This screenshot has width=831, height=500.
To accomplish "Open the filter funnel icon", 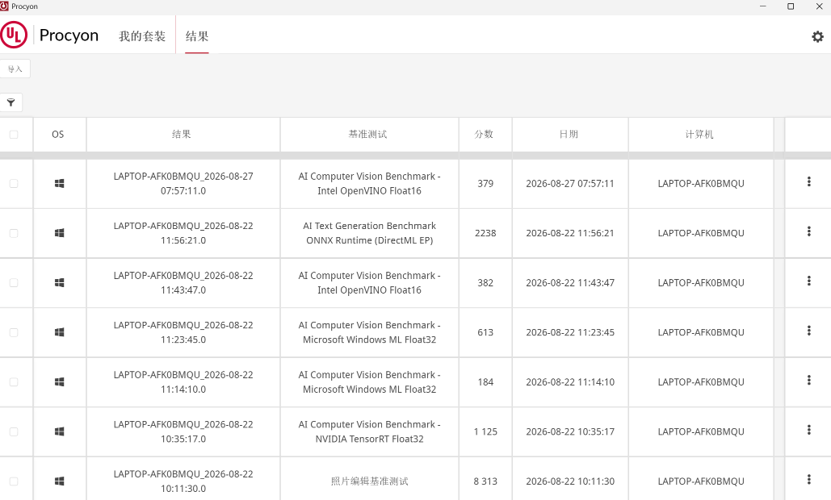I will (11, 102).
